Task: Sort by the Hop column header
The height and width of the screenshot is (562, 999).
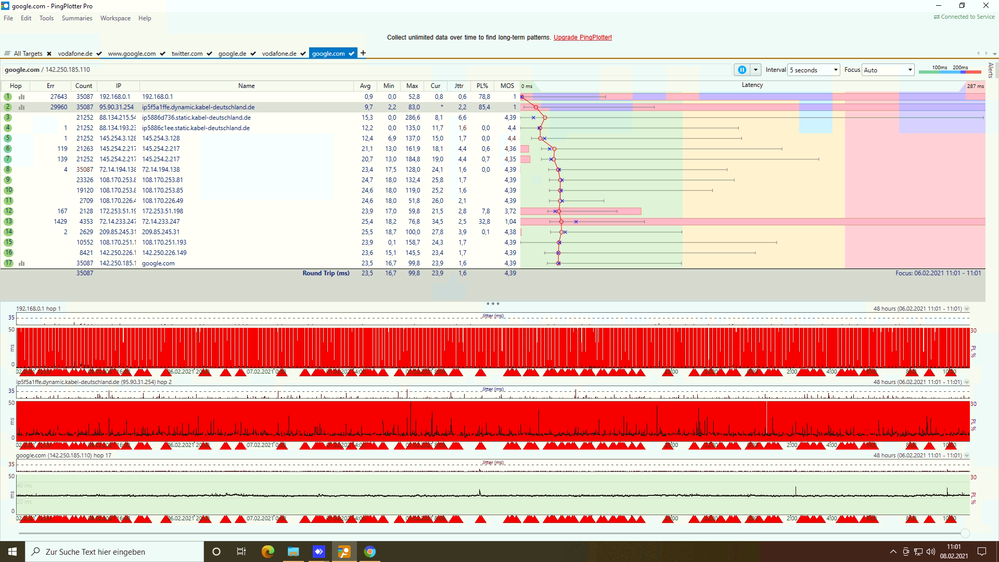Action: tap(15, 86)
